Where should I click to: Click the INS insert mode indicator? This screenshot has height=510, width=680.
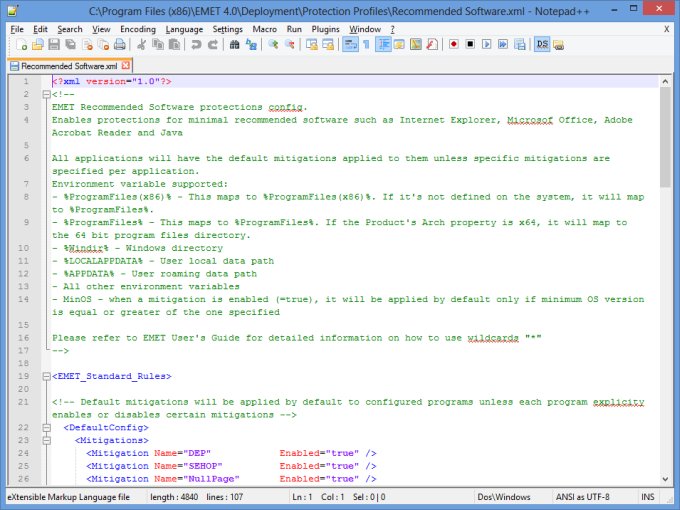coord(647,497)
